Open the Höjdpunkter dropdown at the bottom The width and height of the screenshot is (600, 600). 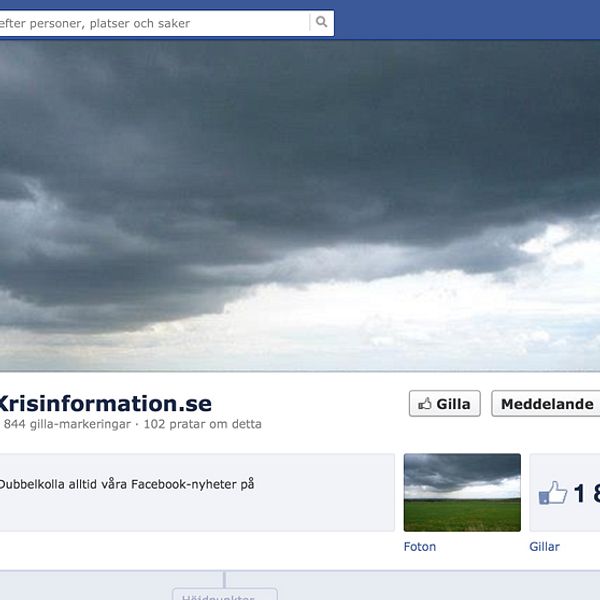pos(225,595)
